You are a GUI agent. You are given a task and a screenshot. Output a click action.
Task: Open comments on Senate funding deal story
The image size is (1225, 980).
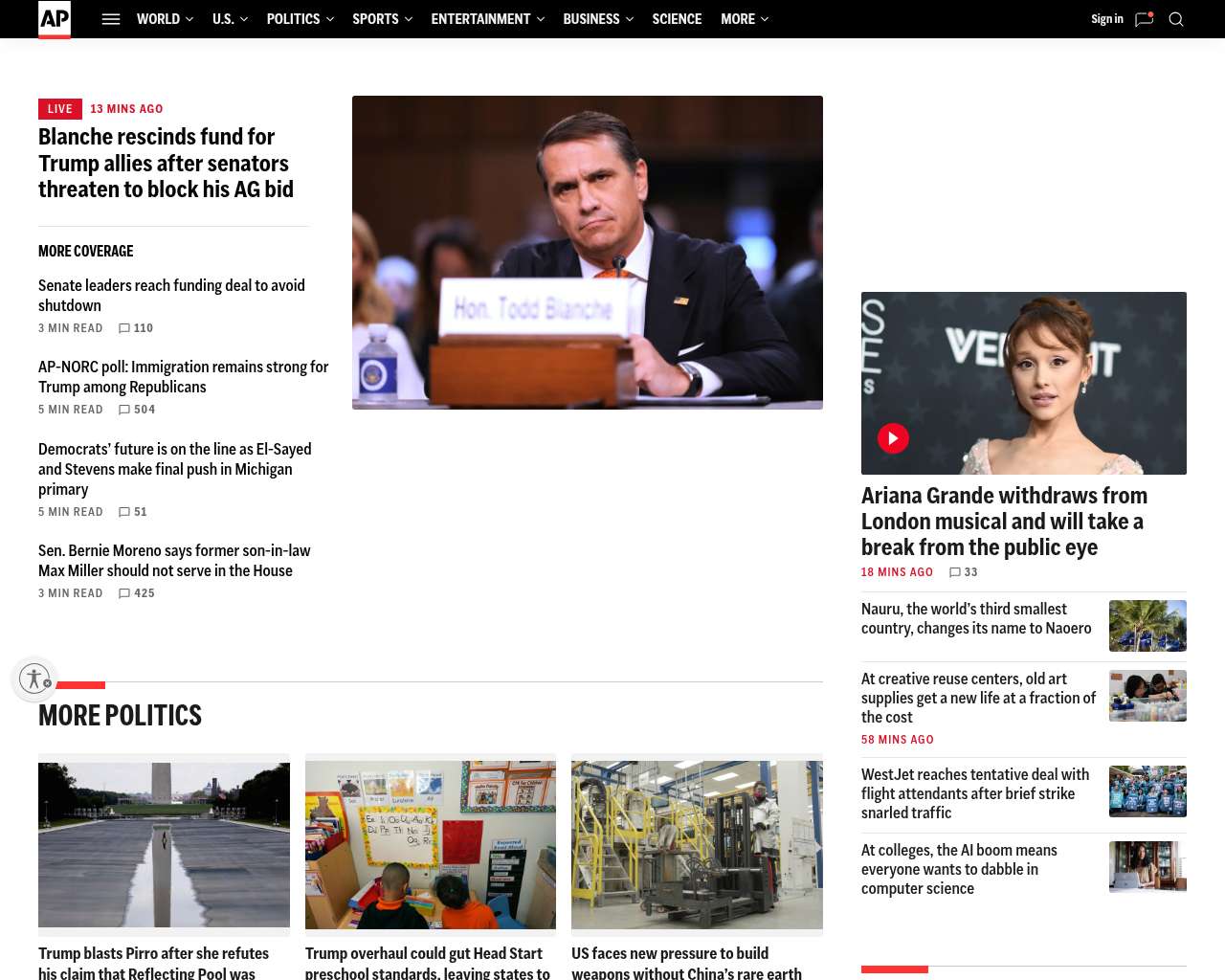[x=136, y=328]
